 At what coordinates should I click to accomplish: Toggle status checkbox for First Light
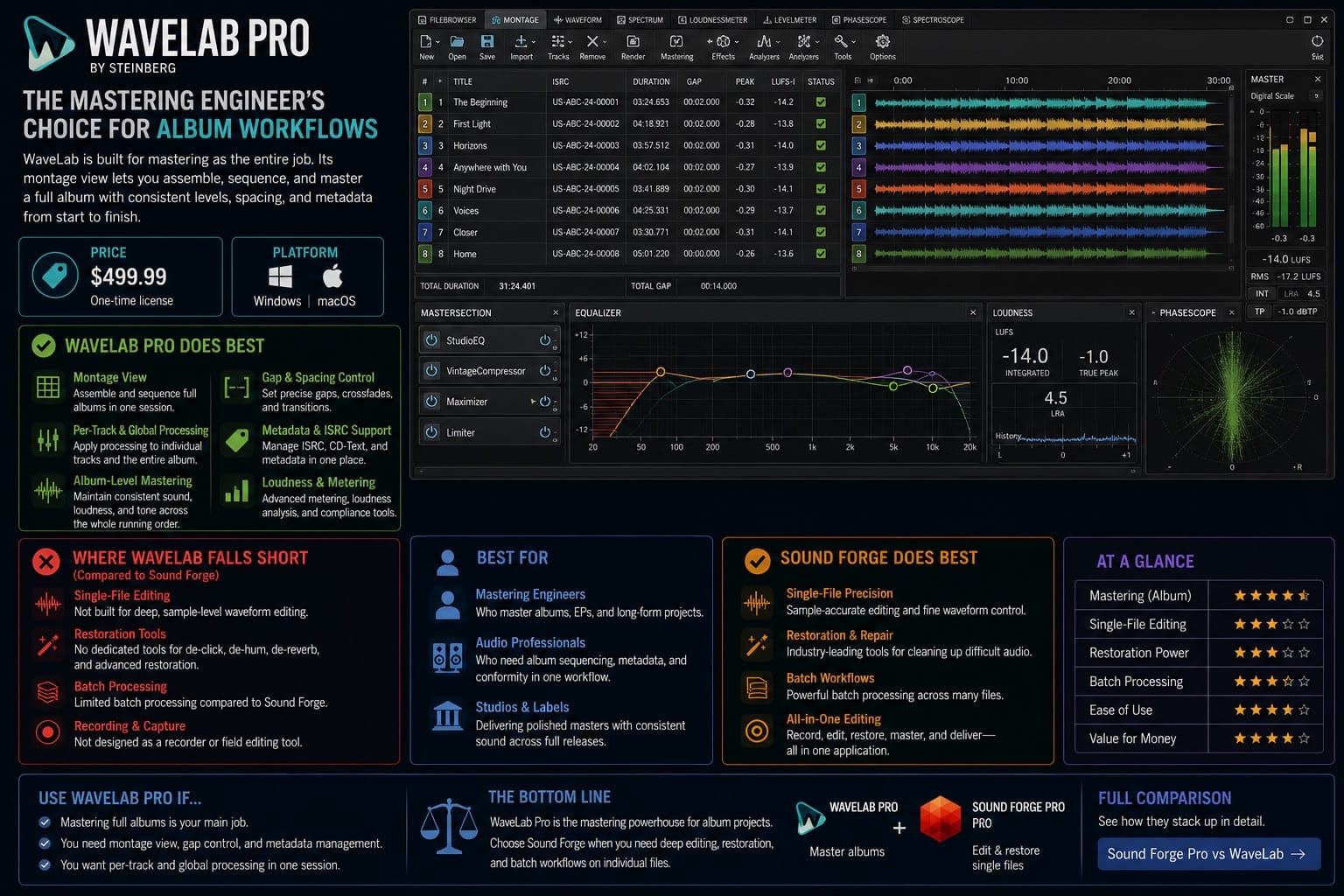(821, 123)
